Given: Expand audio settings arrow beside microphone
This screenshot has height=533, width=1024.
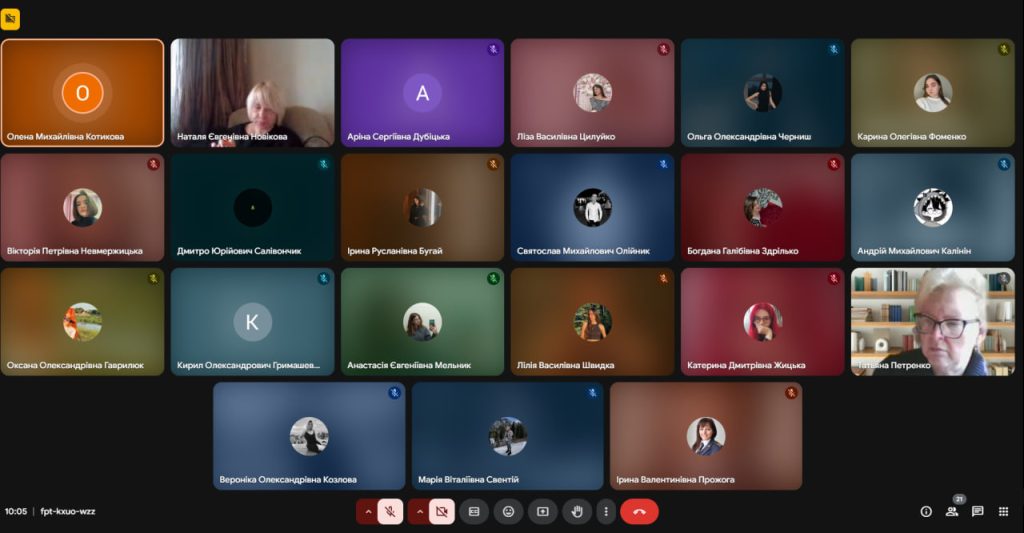Looking at the screenshot, I should pyautogui.click(x=367, y=511).
